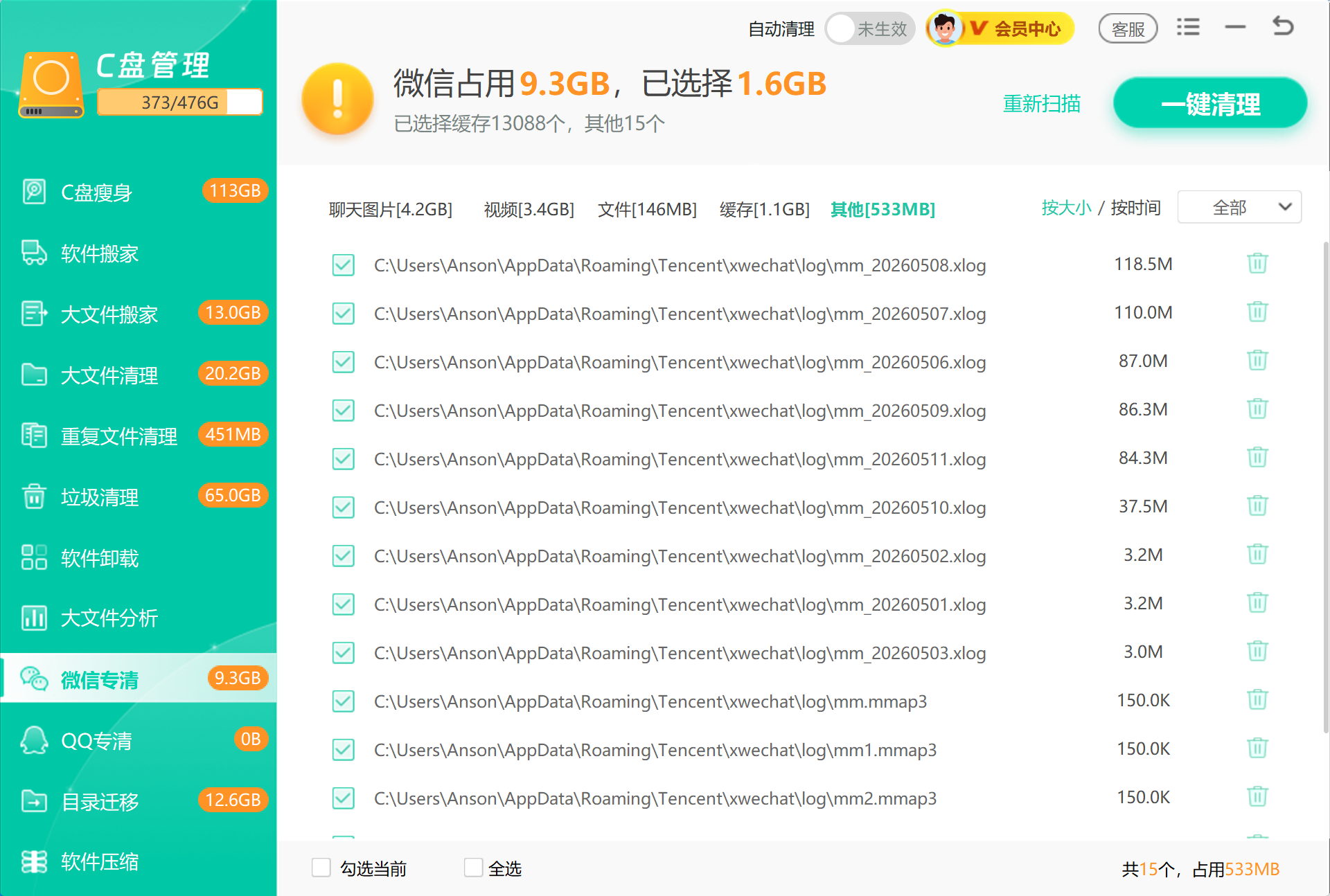Open the 全部 filter dropdown

click(1239, 207)
